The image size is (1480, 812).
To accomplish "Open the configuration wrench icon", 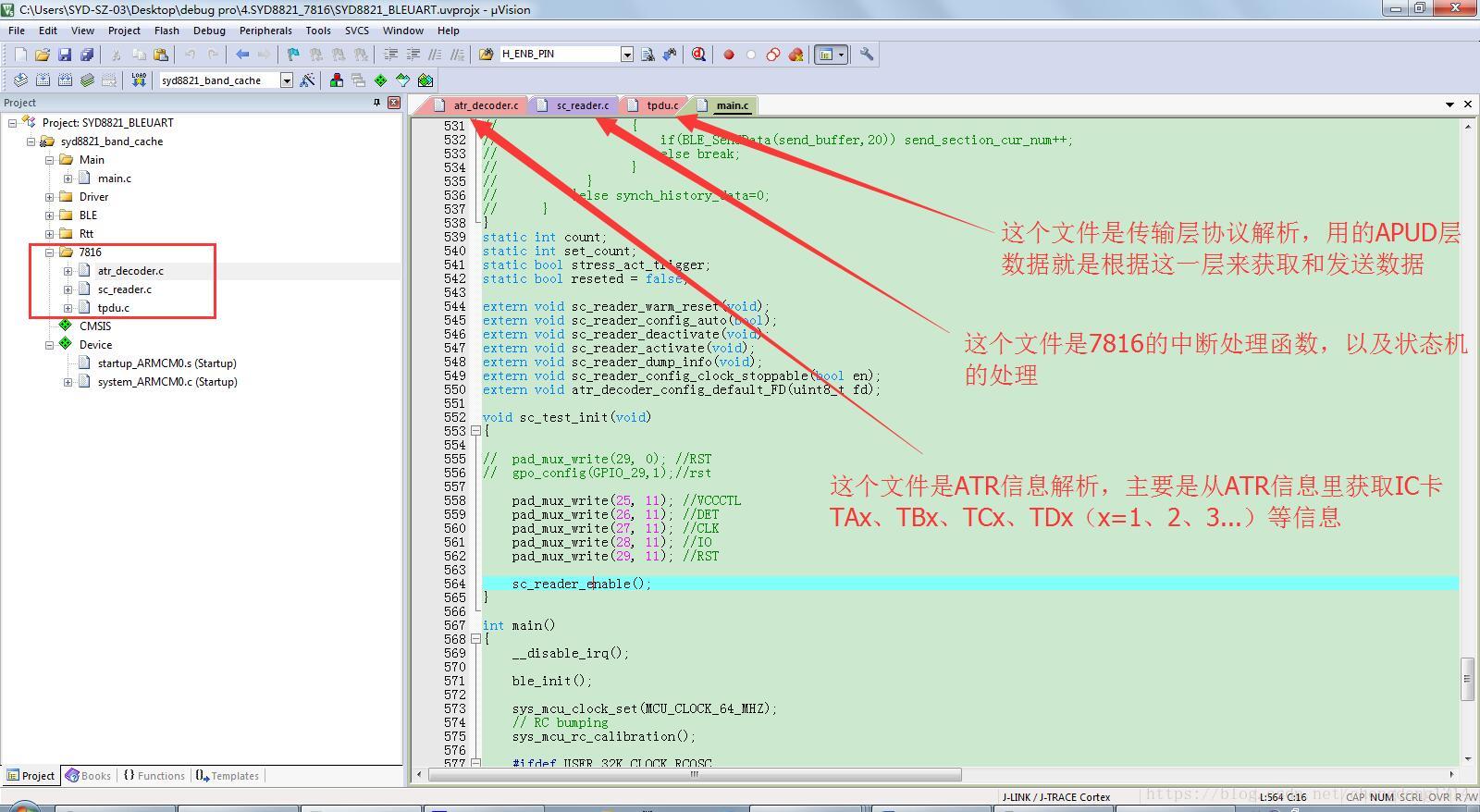I will [867, 55].
